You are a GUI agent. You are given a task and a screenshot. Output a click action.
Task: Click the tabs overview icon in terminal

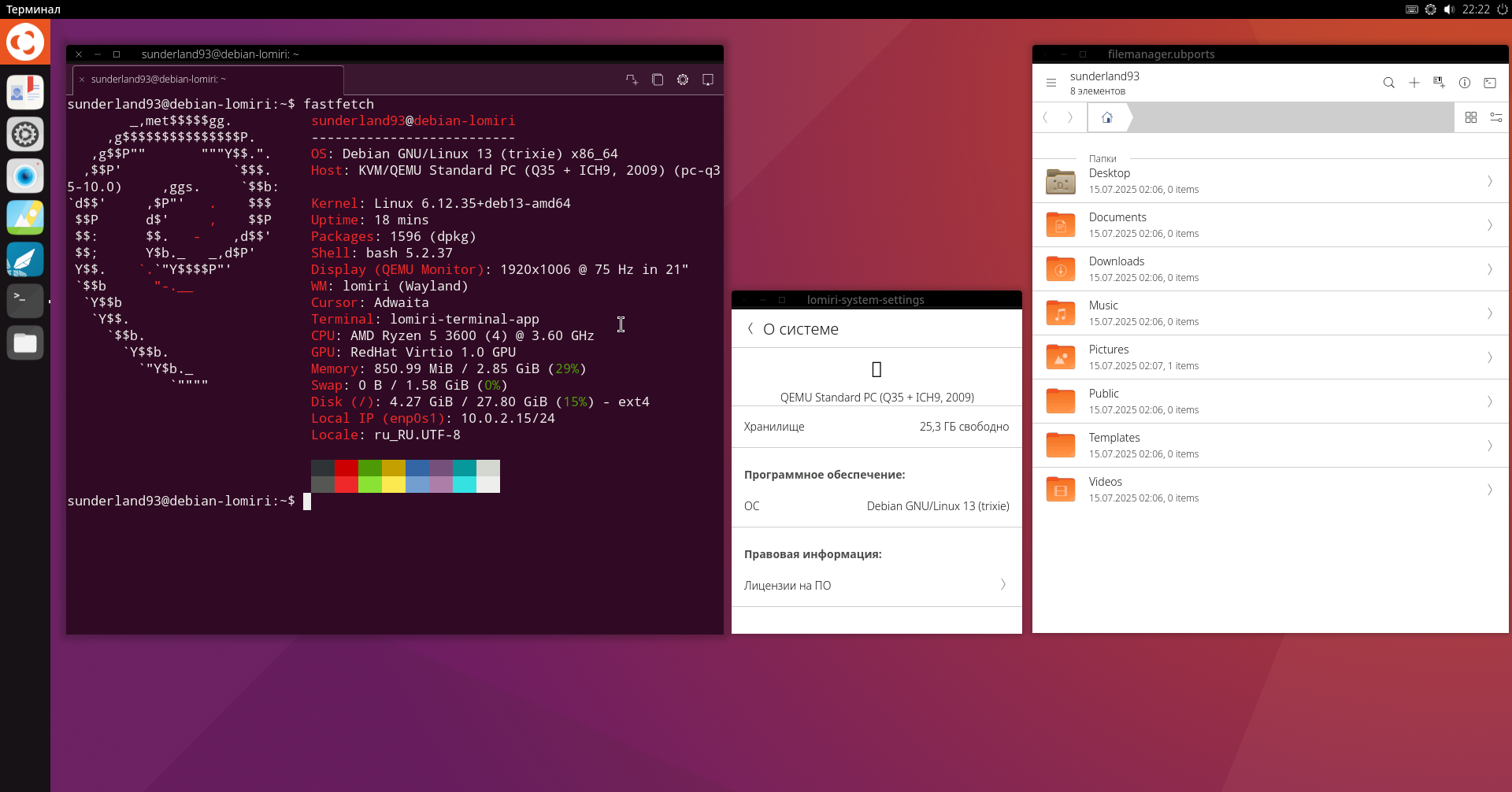tap(658, 80)
